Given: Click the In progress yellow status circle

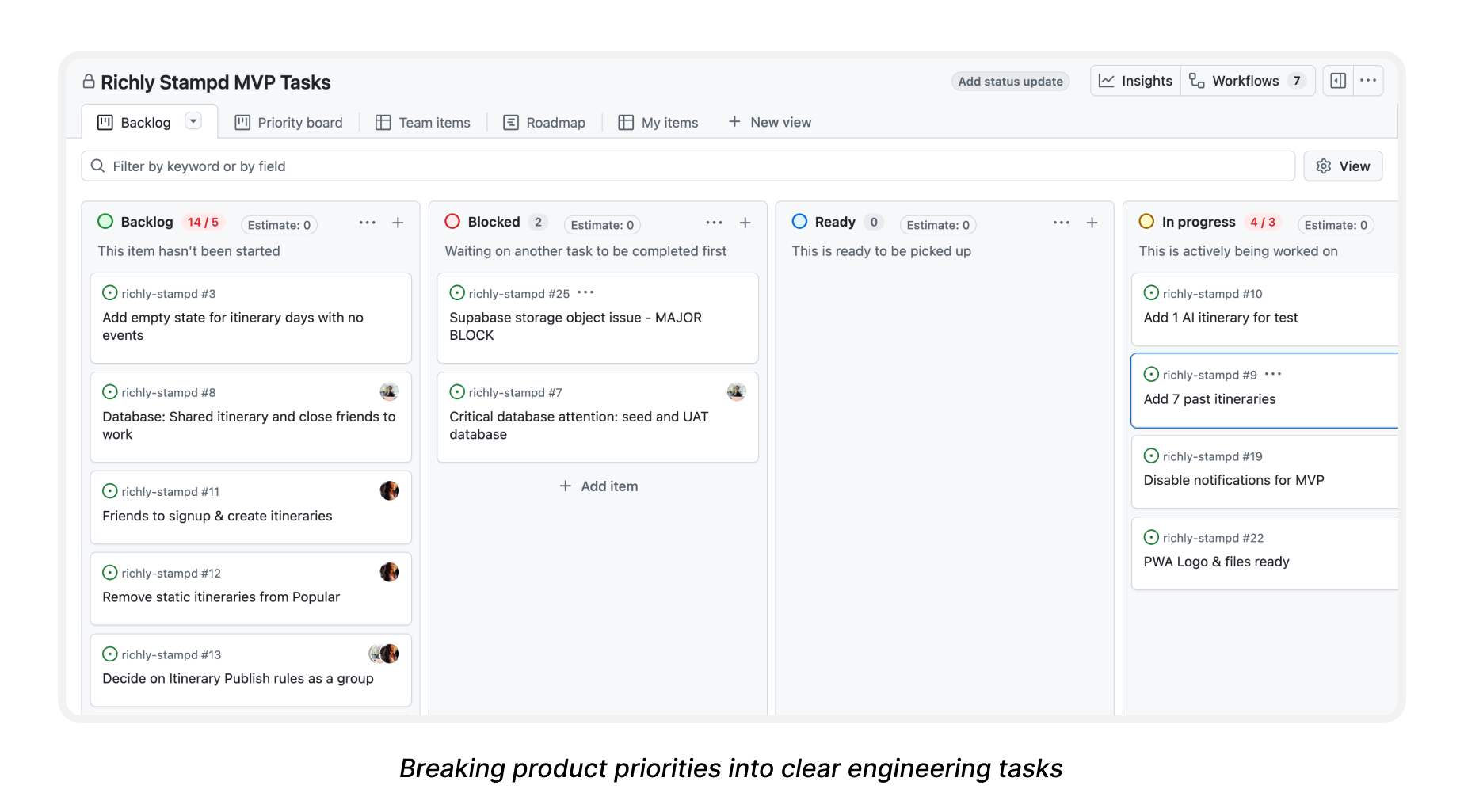Looking at the screenshot, I should point(1146,222).
